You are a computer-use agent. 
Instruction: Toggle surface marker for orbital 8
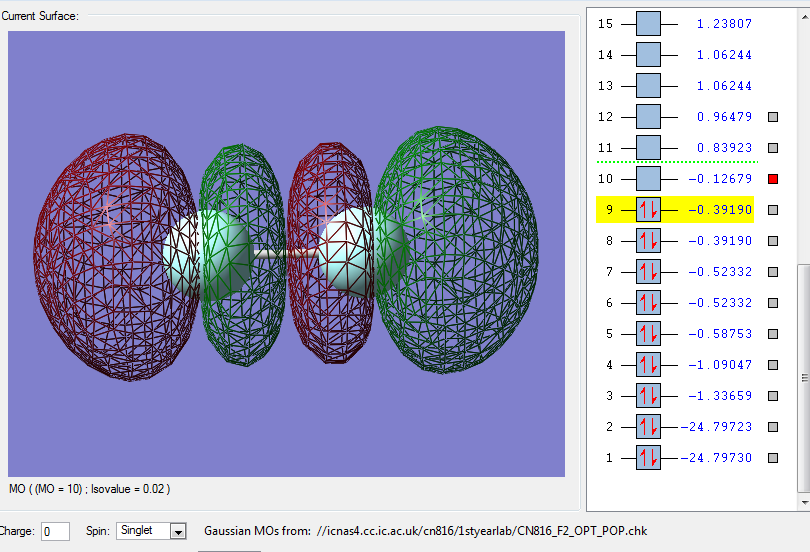coord(773,241)
